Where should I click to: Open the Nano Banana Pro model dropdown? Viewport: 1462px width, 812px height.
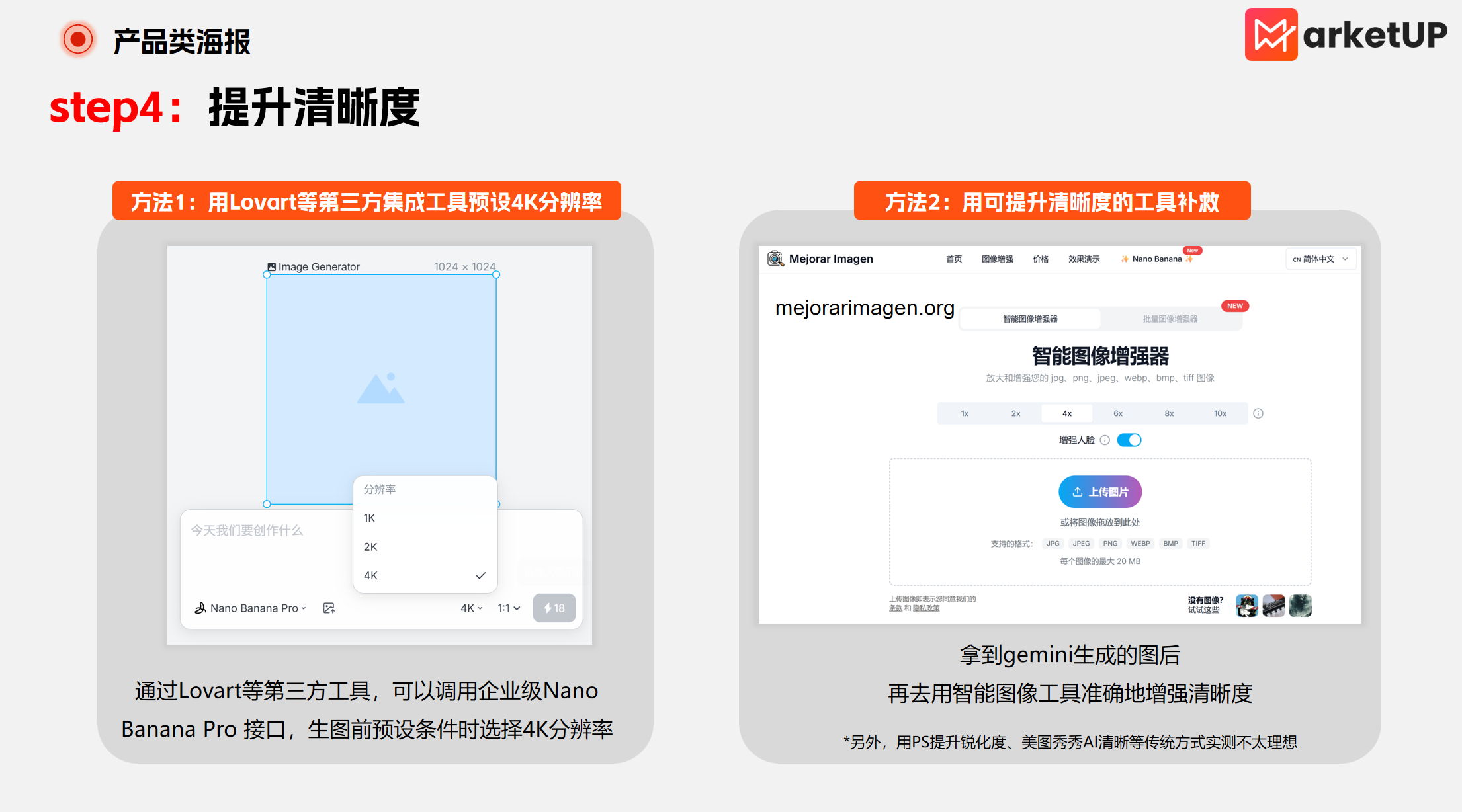257,608
